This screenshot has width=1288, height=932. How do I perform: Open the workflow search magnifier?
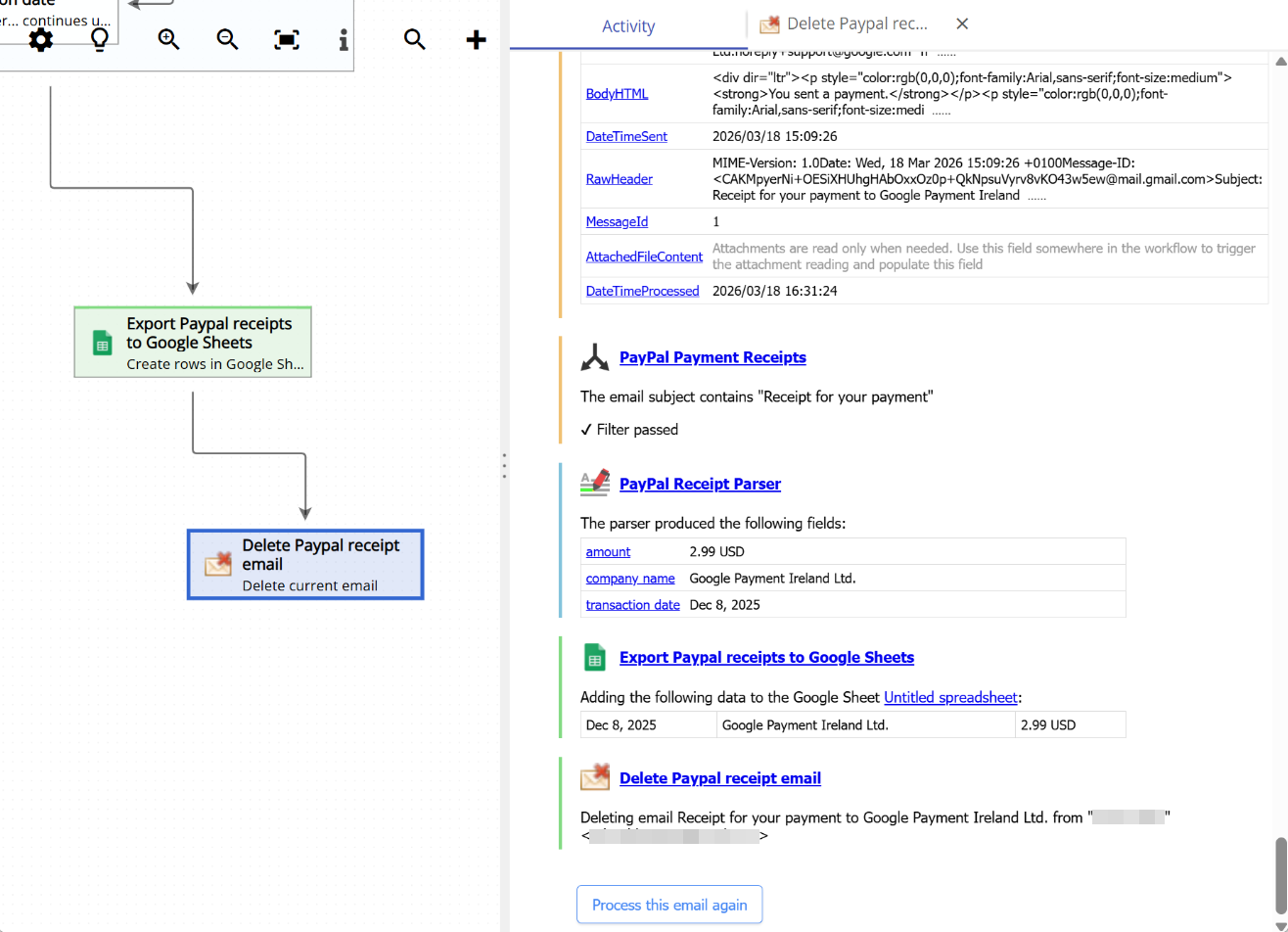414,39
